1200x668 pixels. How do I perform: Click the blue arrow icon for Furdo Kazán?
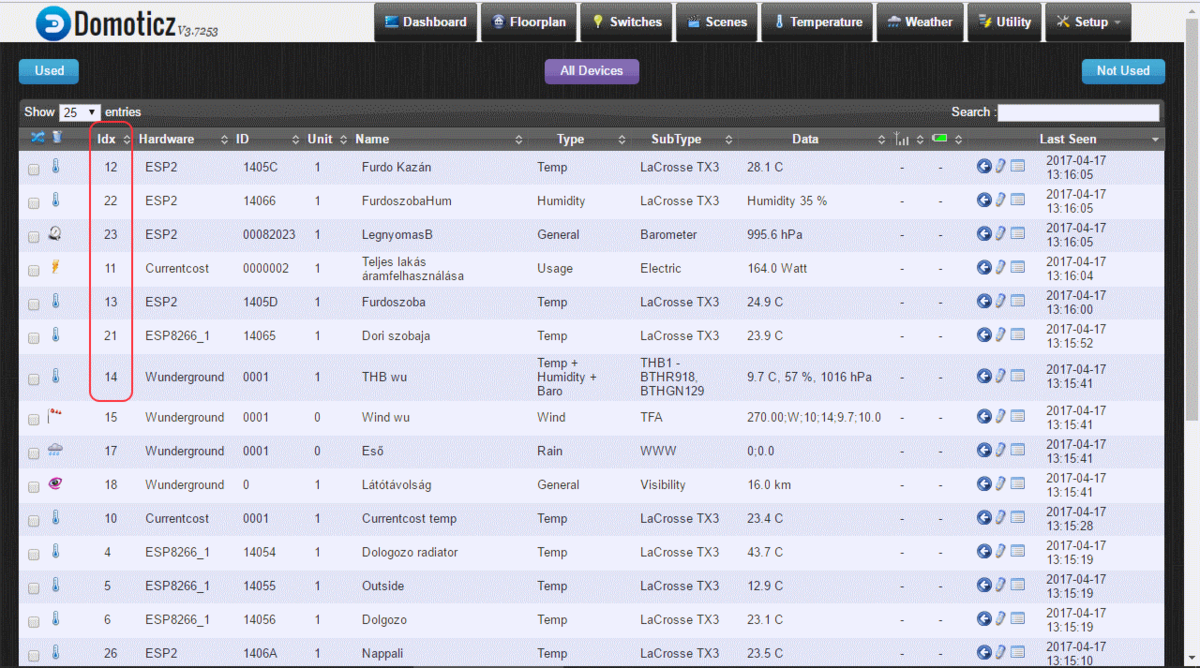pos(984,167)
